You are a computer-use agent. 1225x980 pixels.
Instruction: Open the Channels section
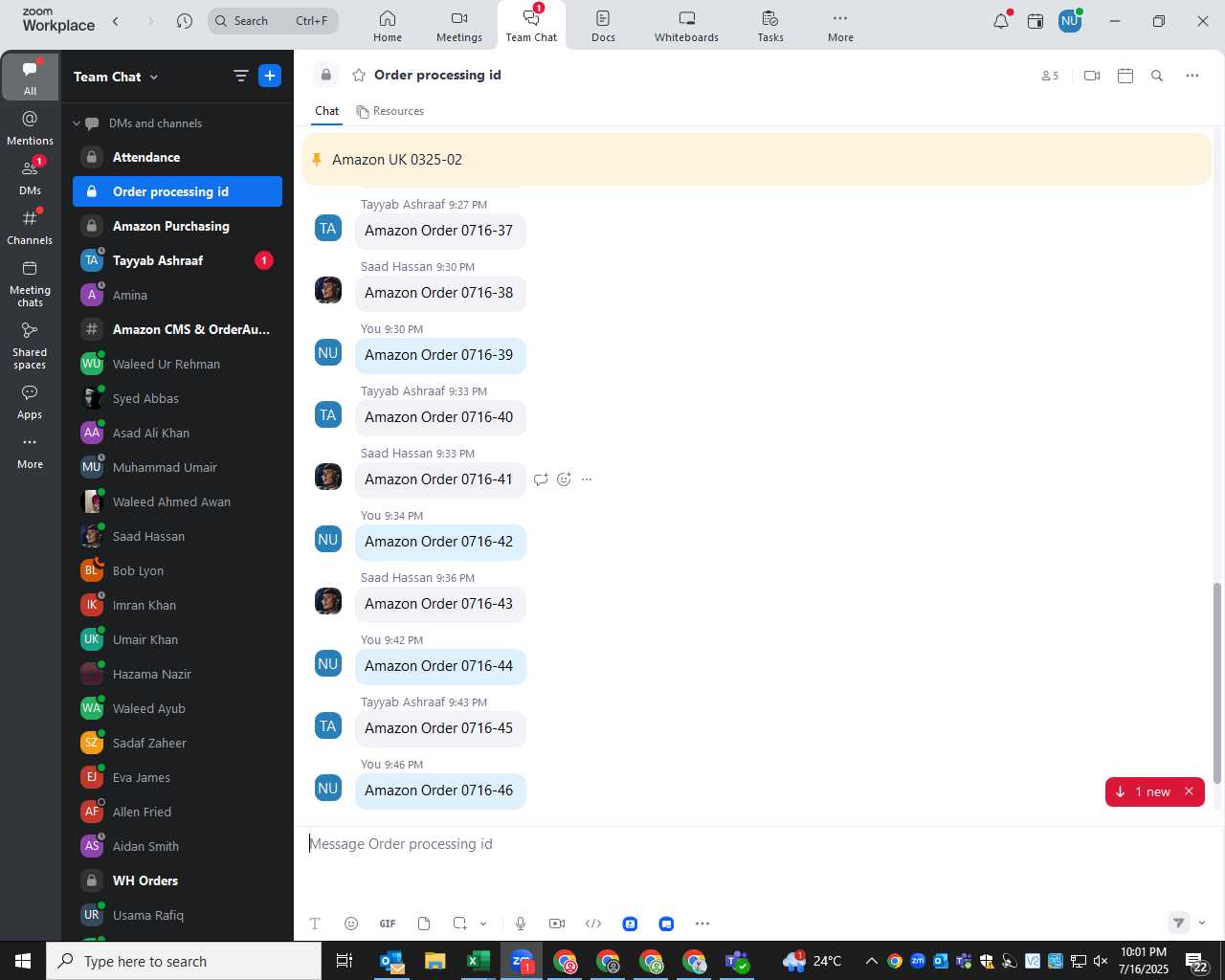(x=30, y=228)
